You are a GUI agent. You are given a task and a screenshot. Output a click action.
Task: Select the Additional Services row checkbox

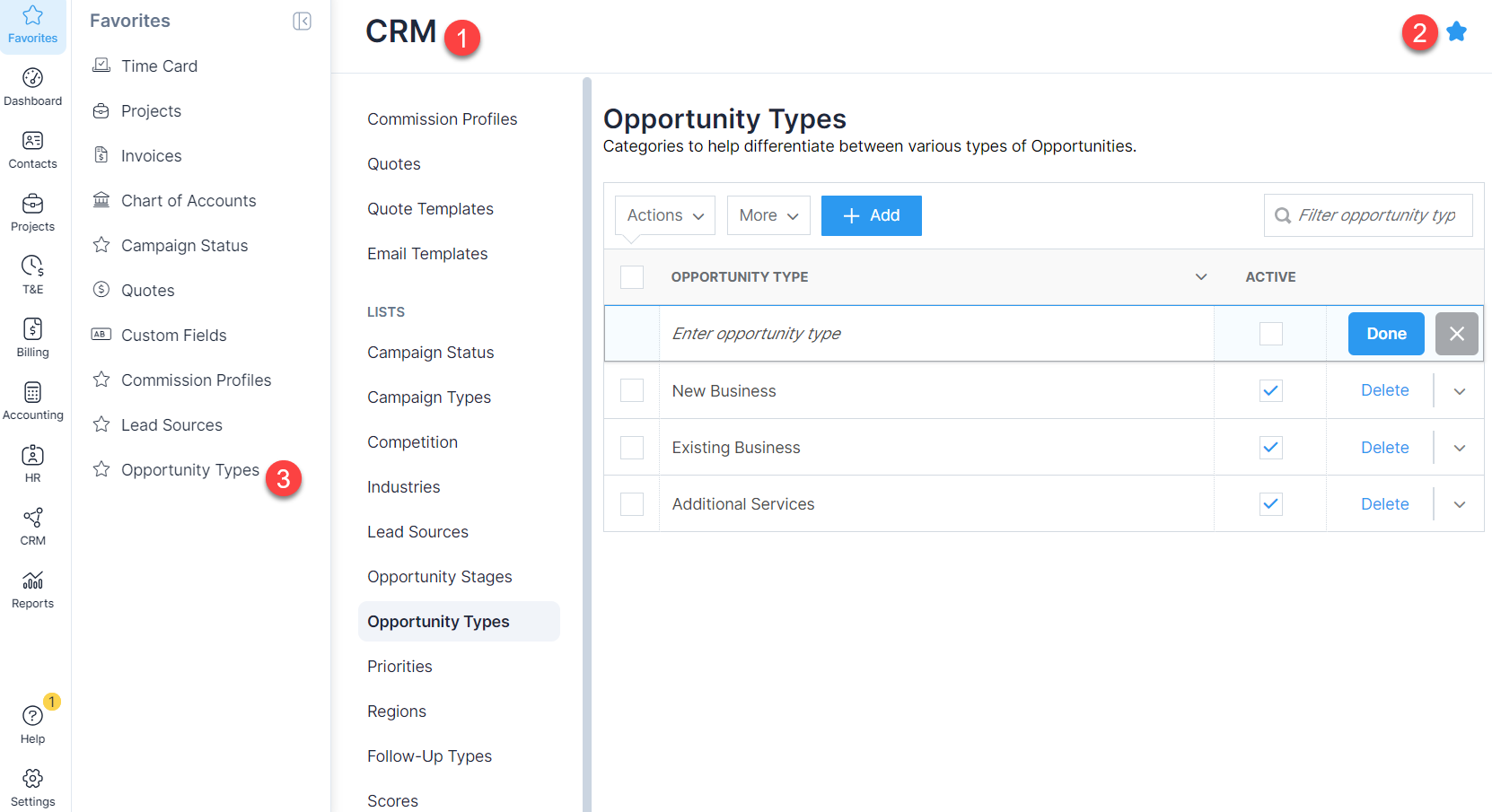point(632,504)
